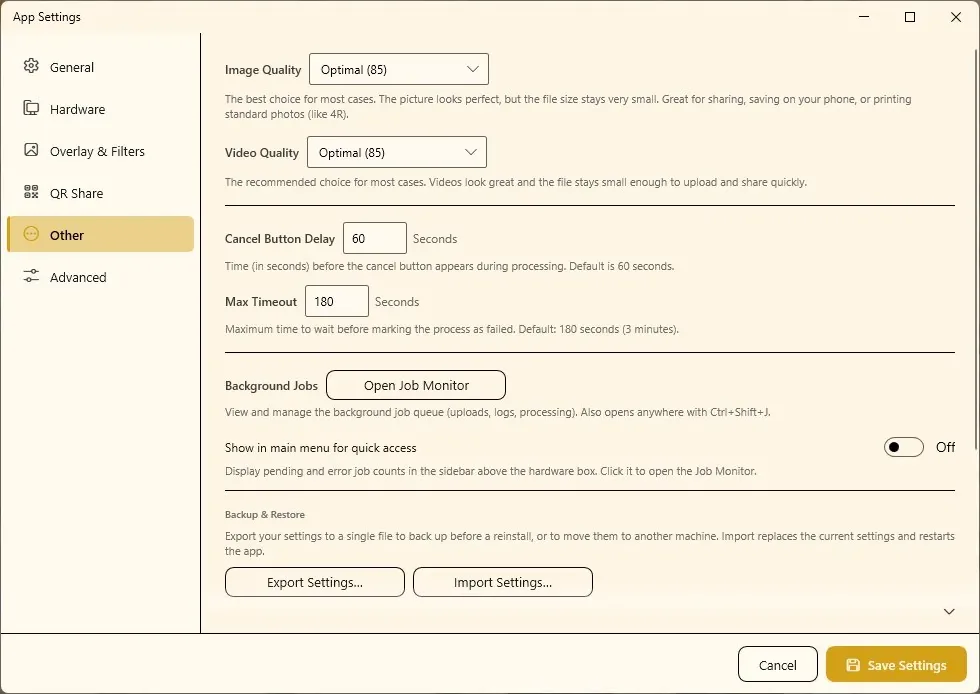Maximize the App Settings window
980x694 pixels.
tap(910, 17)
